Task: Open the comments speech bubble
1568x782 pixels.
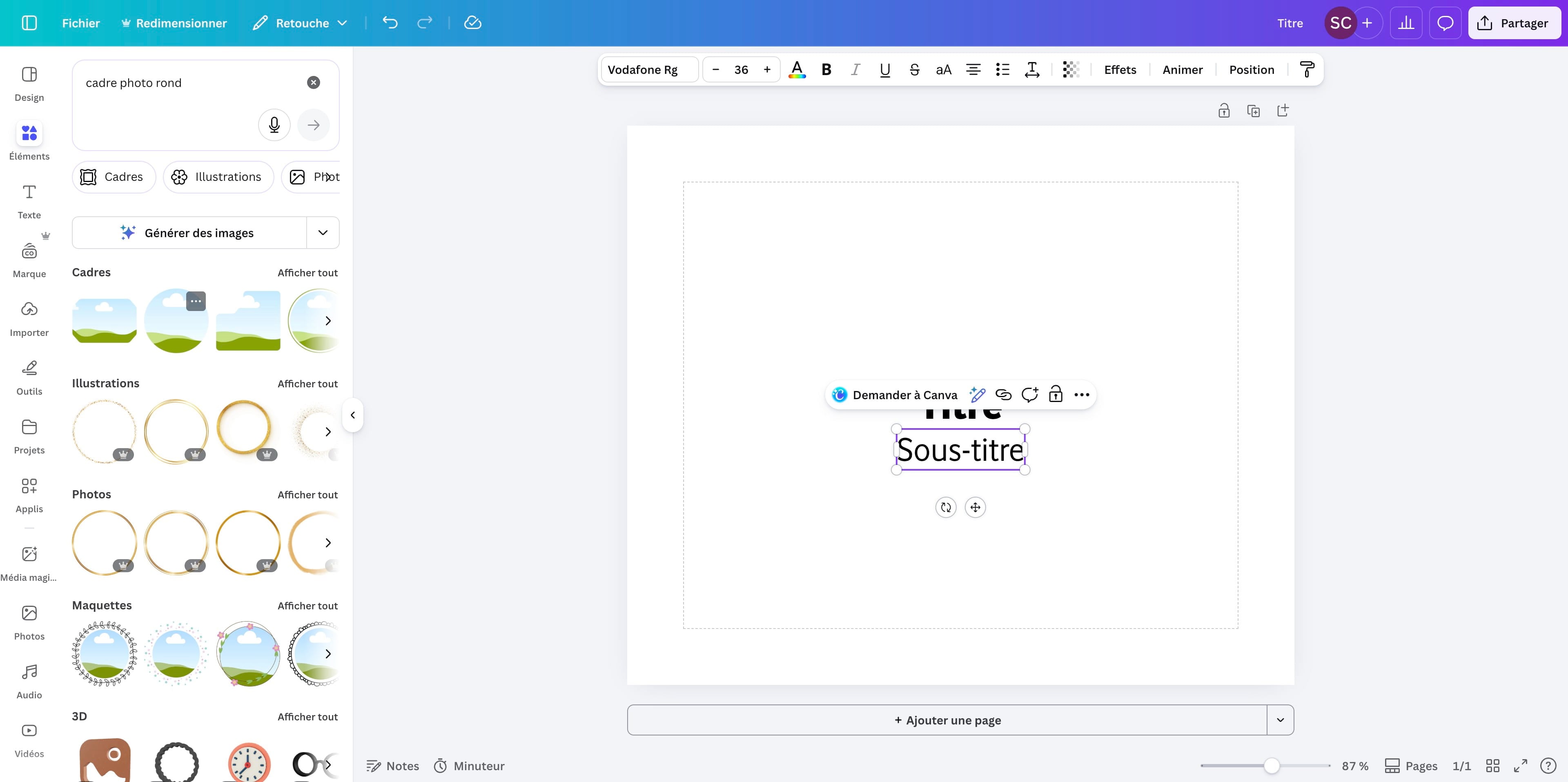Action: click(1445, 23)
